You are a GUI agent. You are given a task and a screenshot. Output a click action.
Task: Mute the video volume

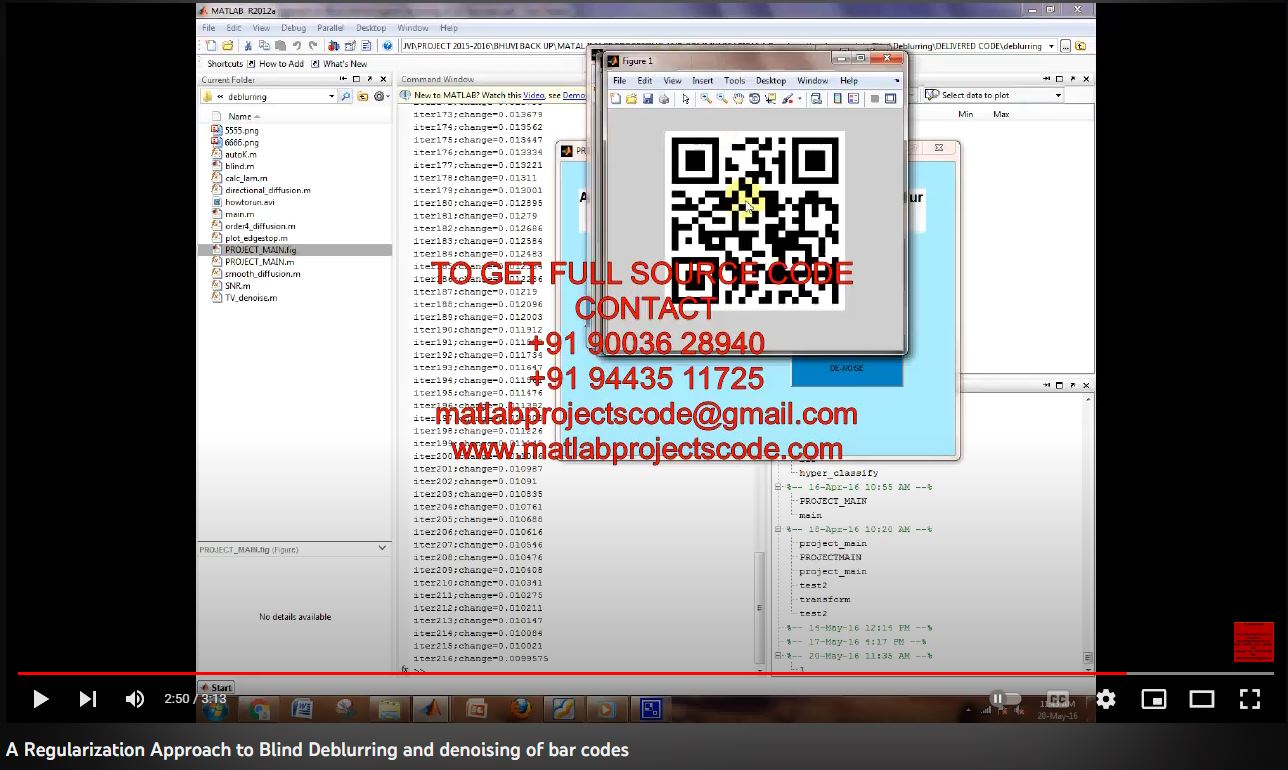click(135, 699)
